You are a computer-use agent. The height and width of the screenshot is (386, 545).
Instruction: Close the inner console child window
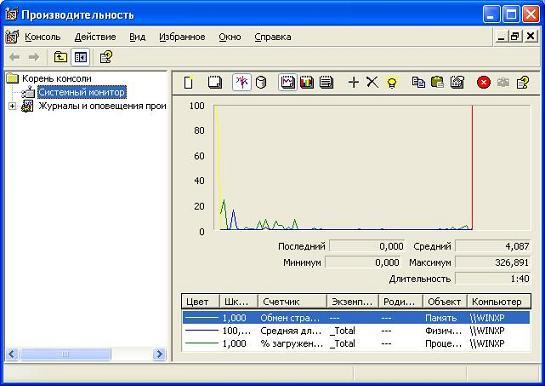coord(530,36)
